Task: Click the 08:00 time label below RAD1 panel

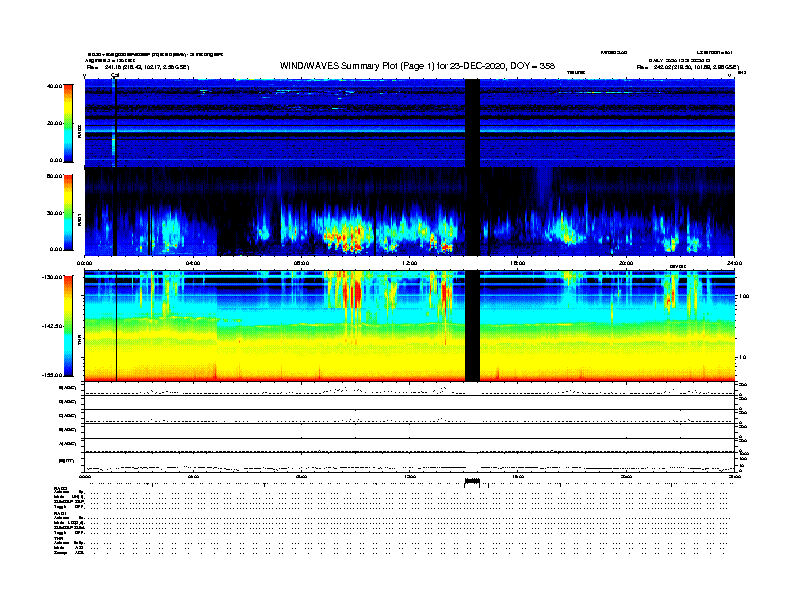Action: tap(301, 263)
